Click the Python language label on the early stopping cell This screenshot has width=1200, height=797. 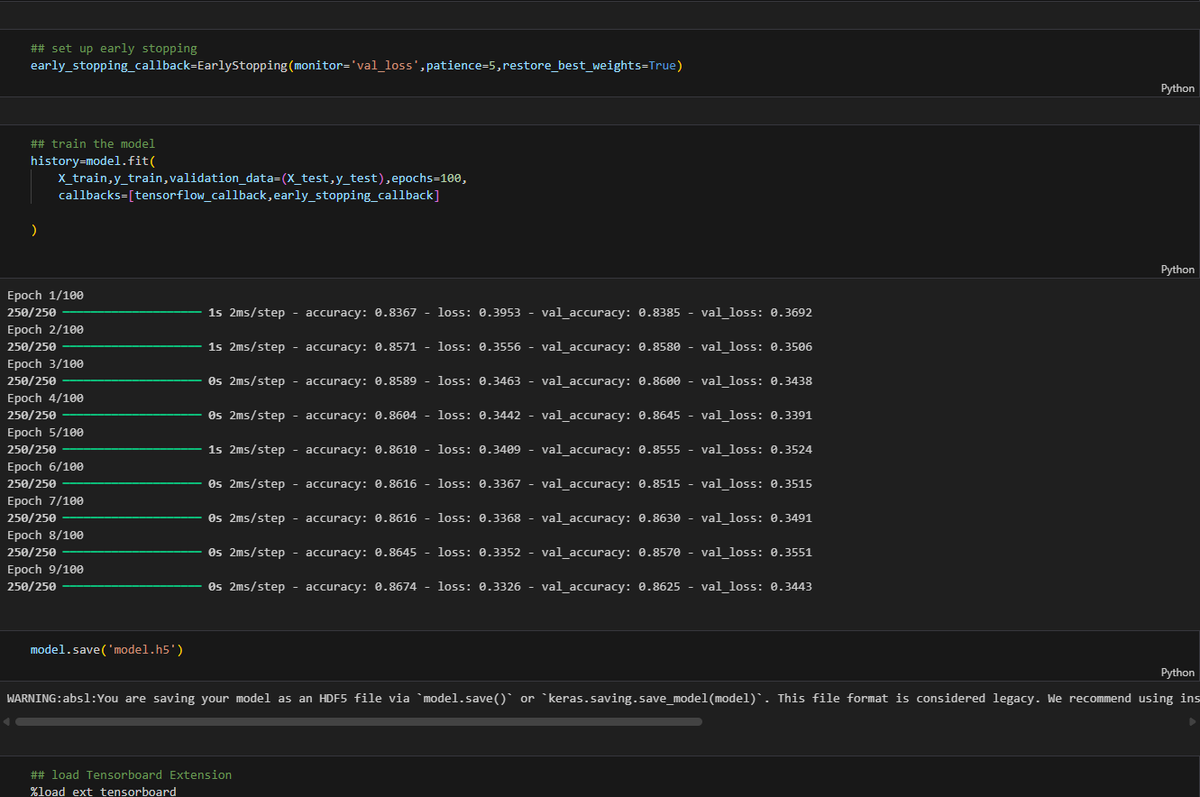point(1177,88)
